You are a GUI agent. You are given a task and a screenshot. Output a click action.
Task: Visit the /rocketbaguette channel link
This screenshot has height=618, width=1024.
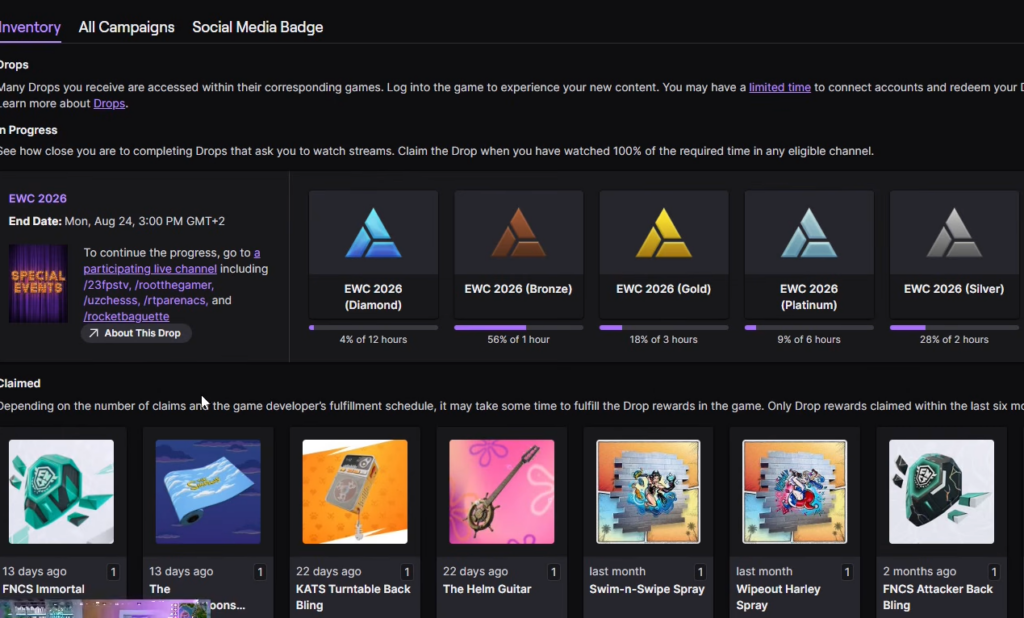[x=126, y=316]
